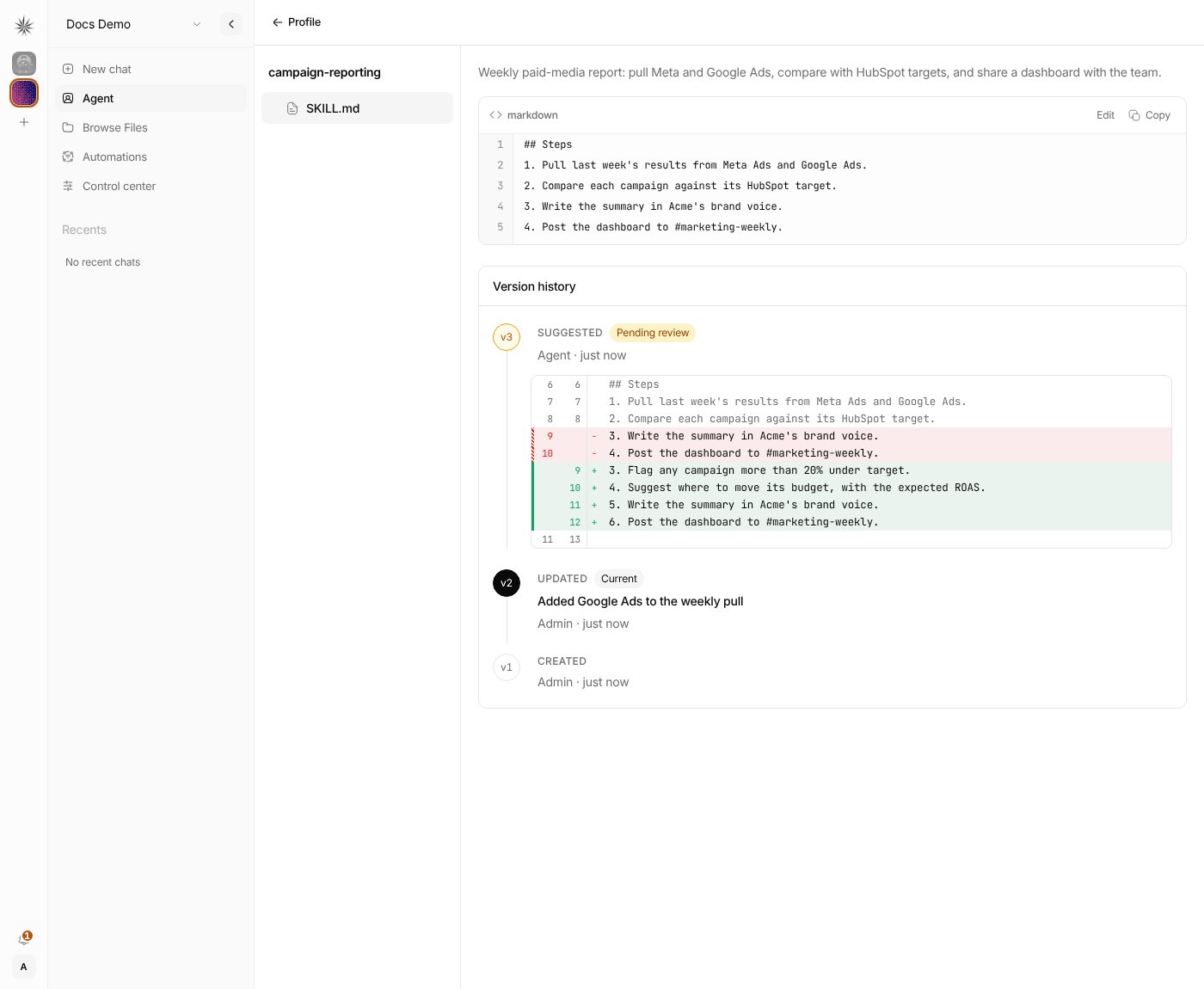The image size is (1204, 989).
Task: Add a new workspace with plus icon
Action: coord(24,122)
